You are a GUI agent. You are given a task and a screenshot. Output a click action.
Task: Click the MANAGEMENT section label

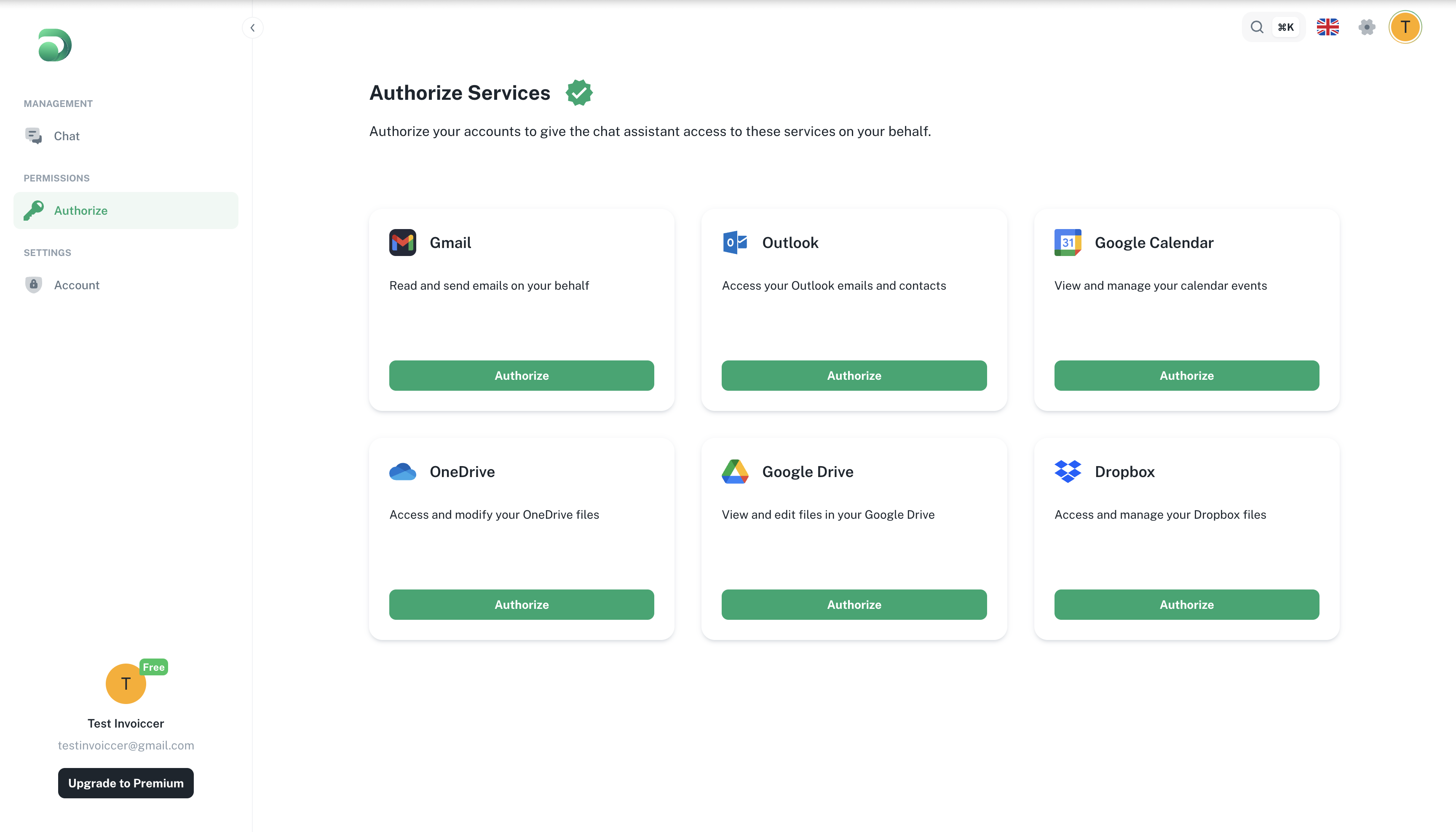58,104
